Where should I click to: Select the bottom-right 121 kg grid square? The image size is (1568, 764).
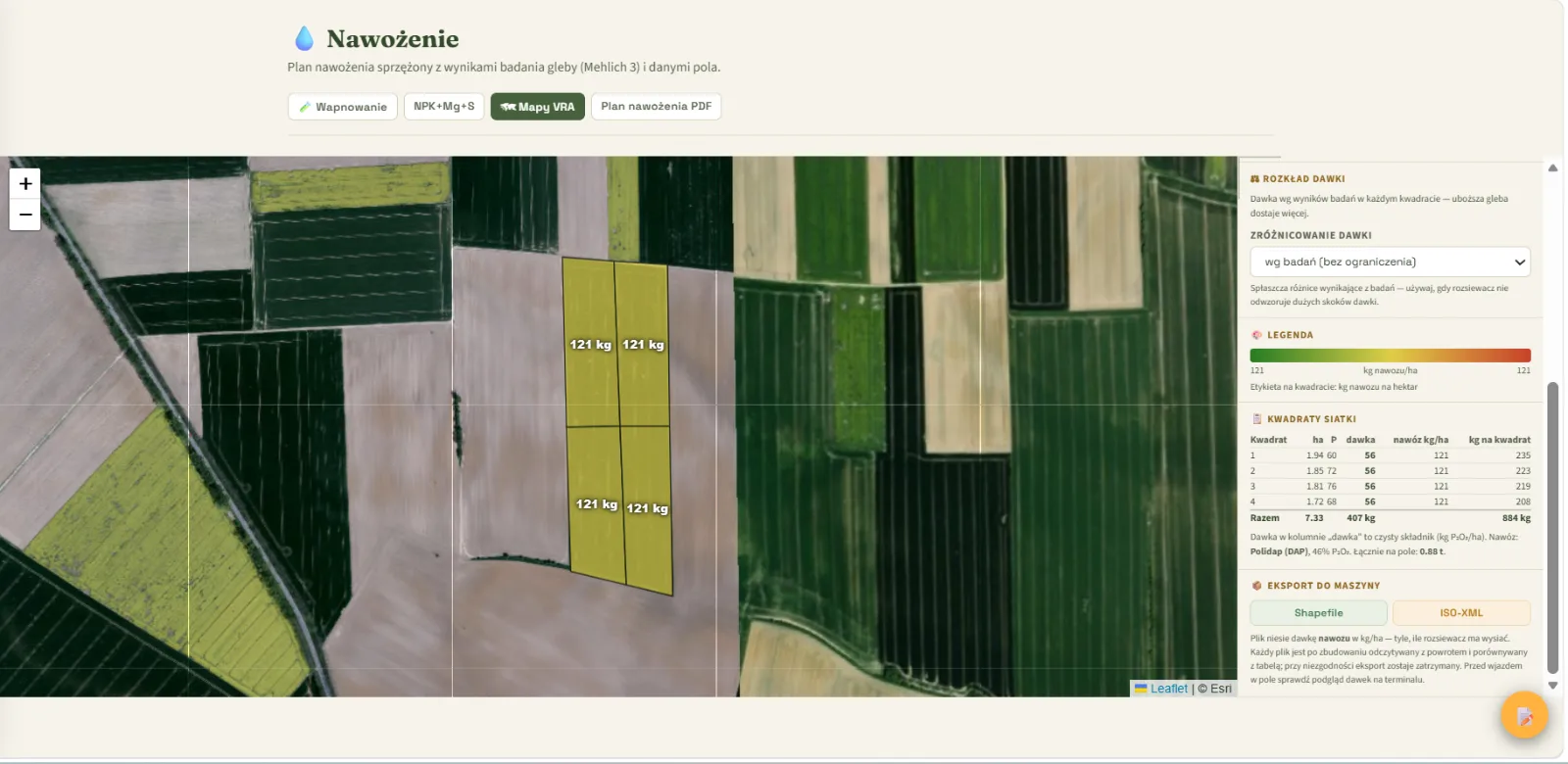647,509
